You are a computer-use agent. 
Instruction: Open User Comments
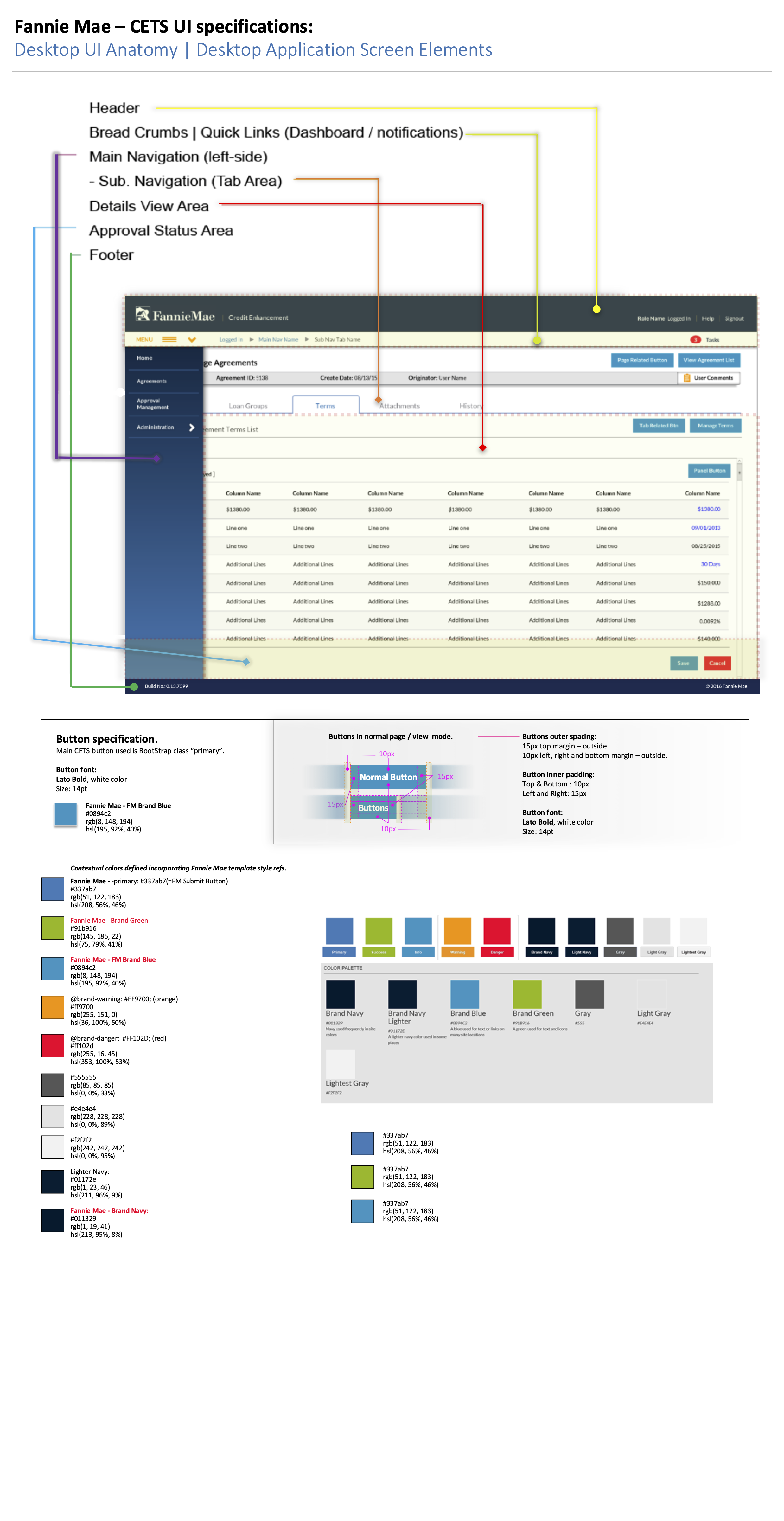click(708, 378)
